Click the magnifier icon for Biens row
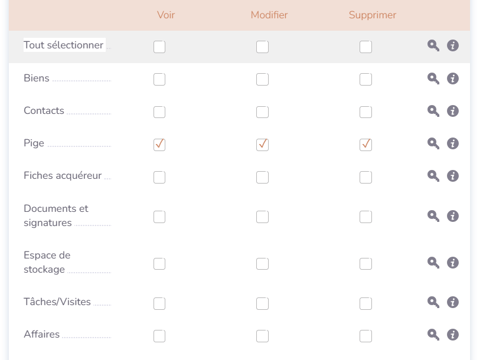Image resolution: width=483 pixels, height=360 pixels. click(x=433, y=79)
